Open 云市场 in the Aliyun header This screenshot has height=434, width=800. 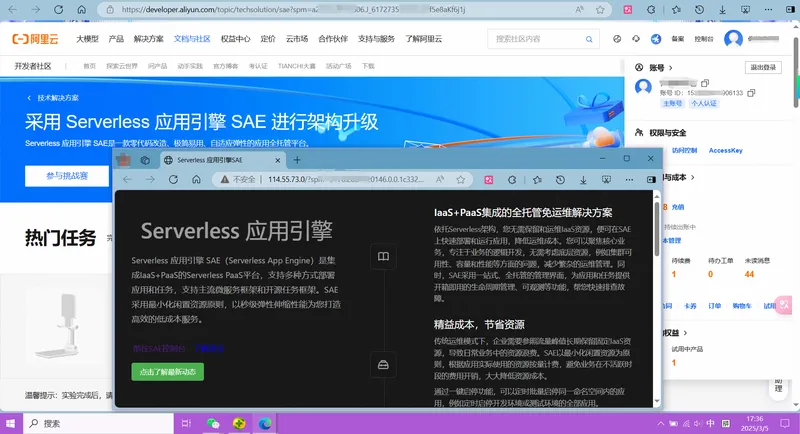click(296, 39)
